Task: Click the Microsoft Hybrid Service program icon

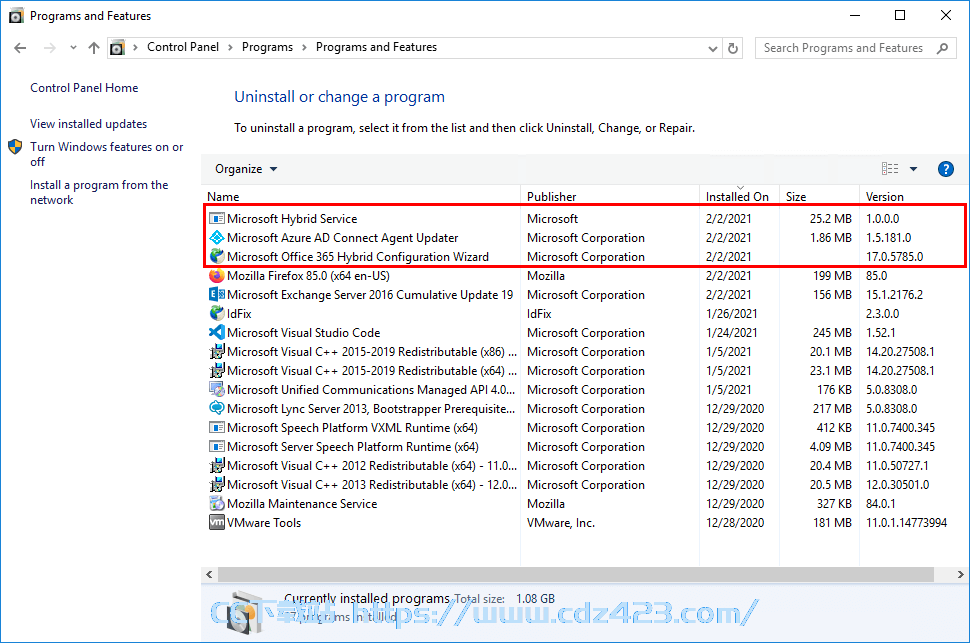Action: pos(217,218)
